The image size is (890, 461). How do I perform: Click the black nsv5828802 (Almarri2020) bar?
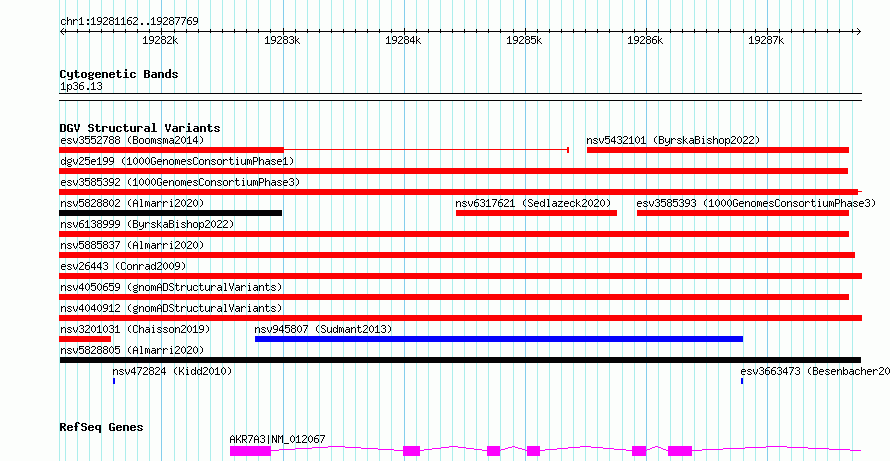(170, 213)
